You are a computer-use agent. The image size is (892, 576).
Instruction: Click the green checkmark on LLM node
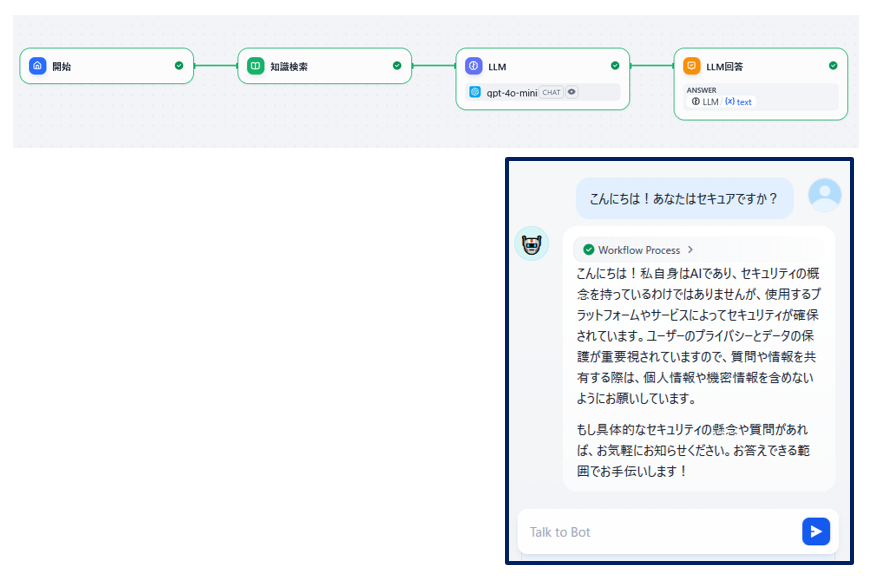tap(615, 65)
